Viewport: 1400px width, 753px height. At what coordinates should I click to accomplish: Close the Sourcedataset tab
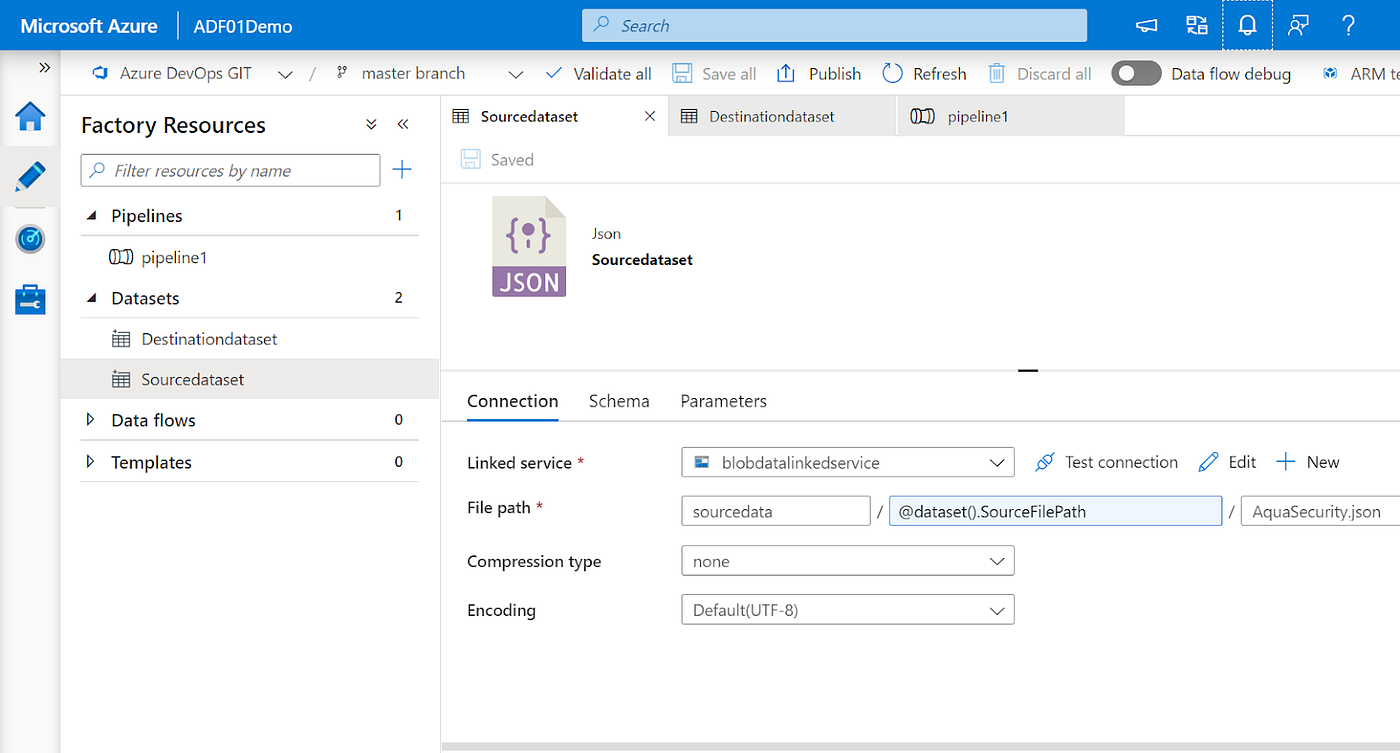(650, 116)
